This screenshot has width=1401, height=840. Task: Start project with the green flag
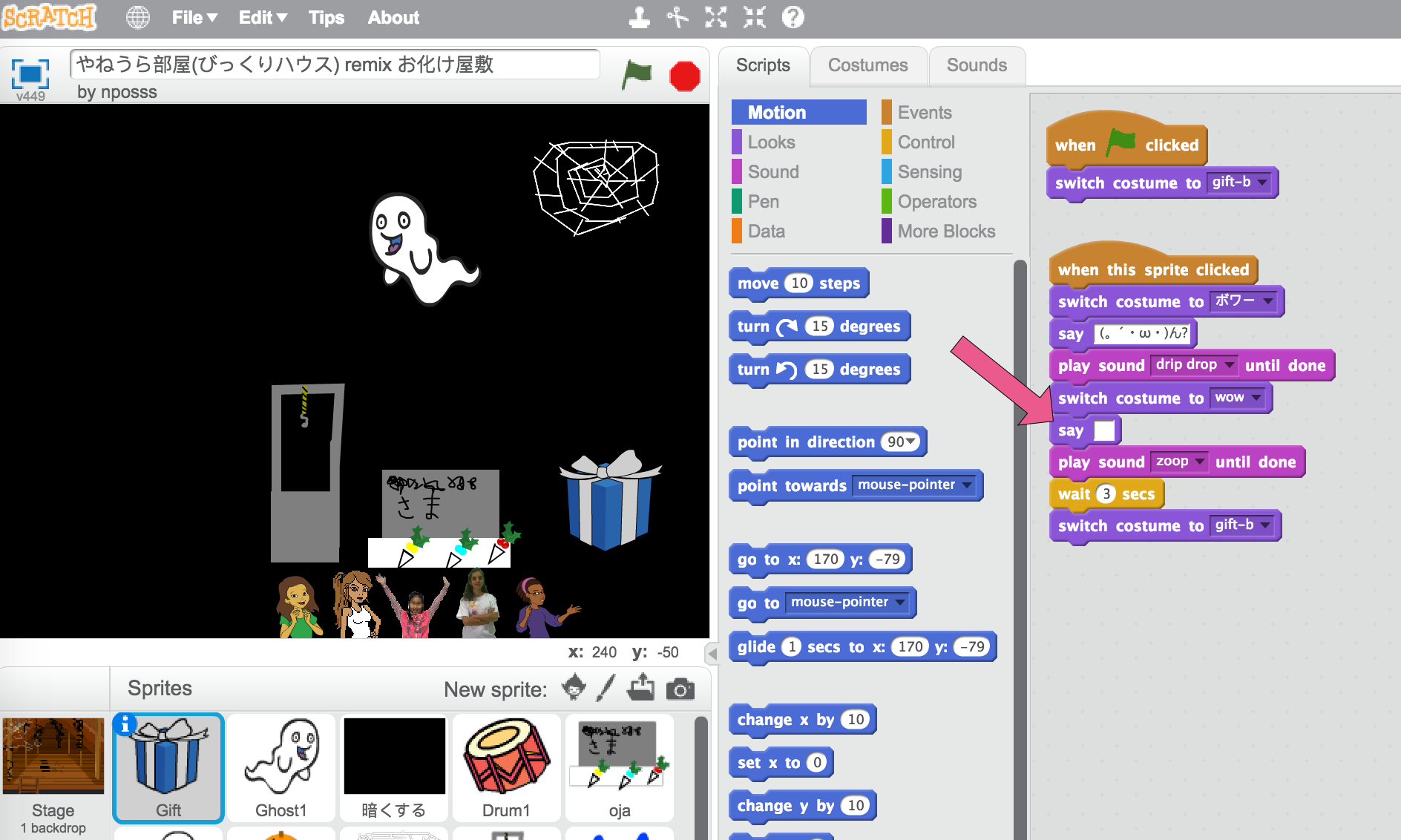[x=636, y=75]
